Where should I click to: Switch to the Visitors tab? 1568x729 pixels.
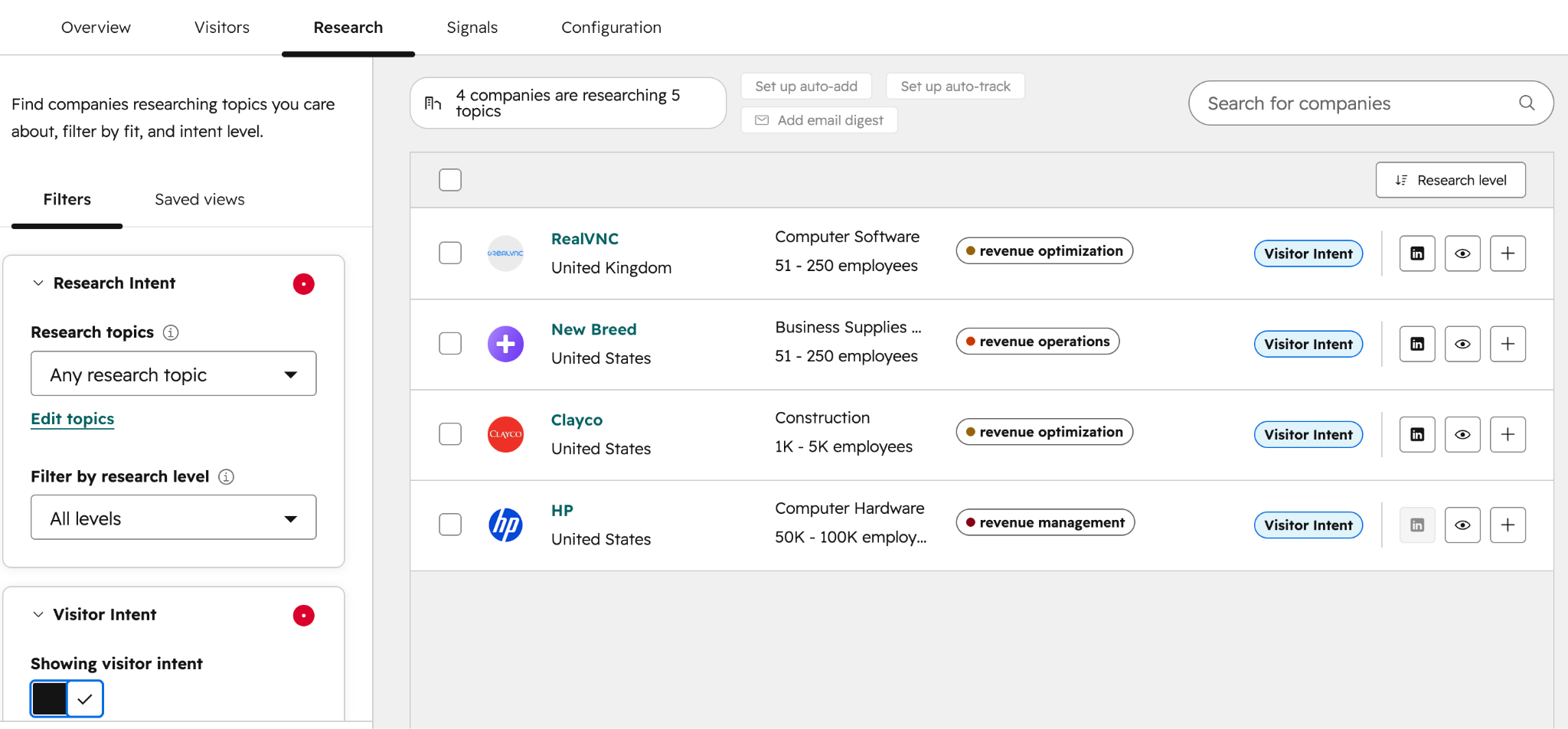[x=222, y=28]
